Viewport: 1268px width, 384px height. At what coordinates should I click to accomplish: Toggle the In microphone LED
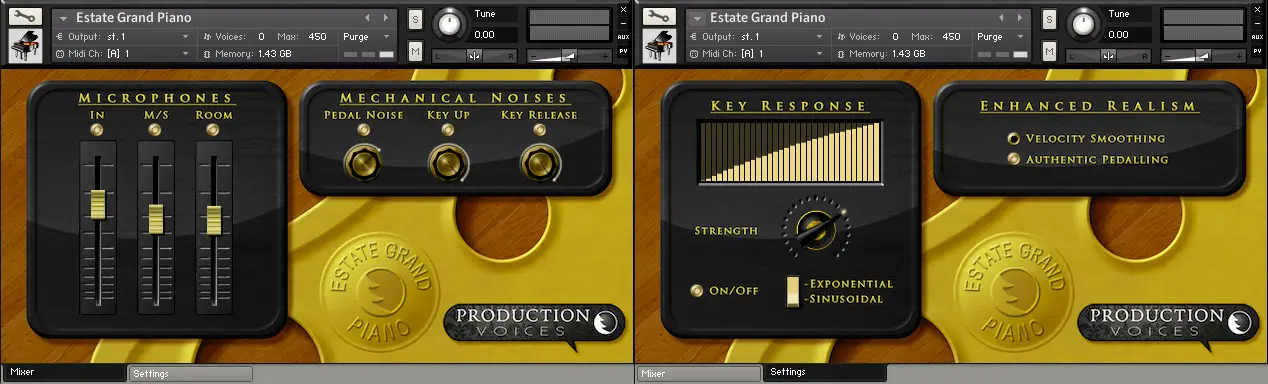coord(97,130)
